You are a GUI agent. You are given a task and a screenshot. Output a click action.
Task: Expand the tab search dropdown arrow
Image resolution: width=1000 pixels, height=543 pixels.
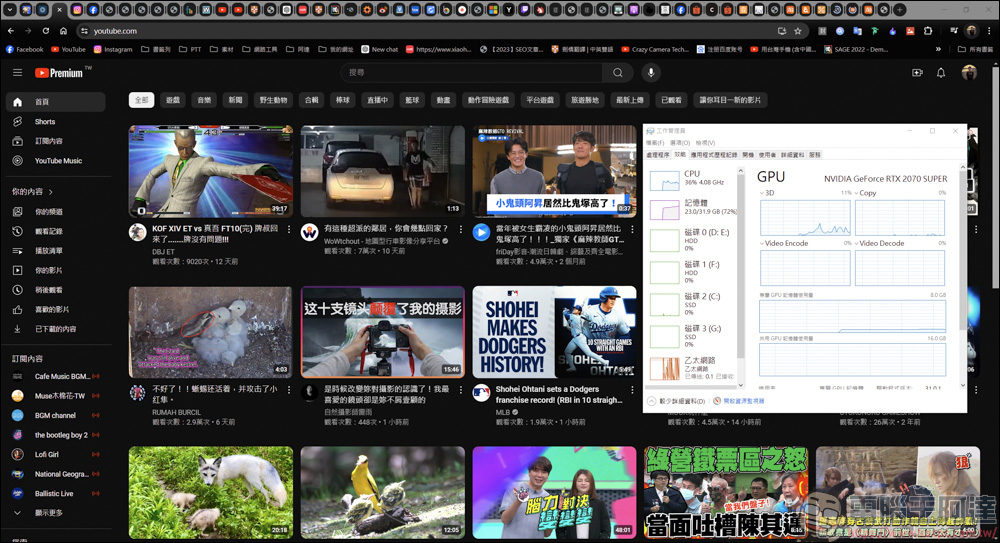pos(10,10)
